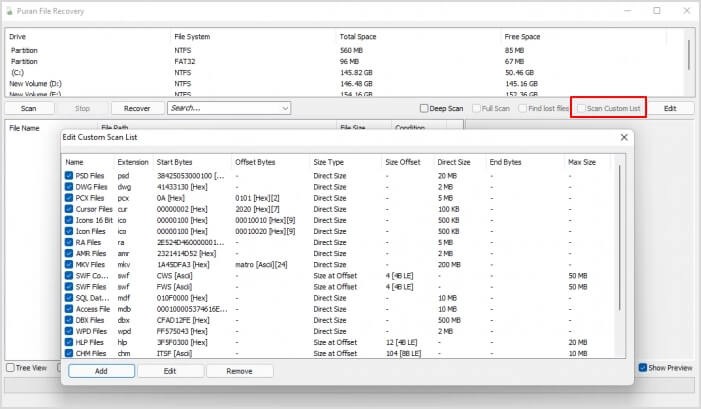Click the Edit button beside Scan Custom List
The height and width of the screenshot is (409, 701).
point(670,108)
